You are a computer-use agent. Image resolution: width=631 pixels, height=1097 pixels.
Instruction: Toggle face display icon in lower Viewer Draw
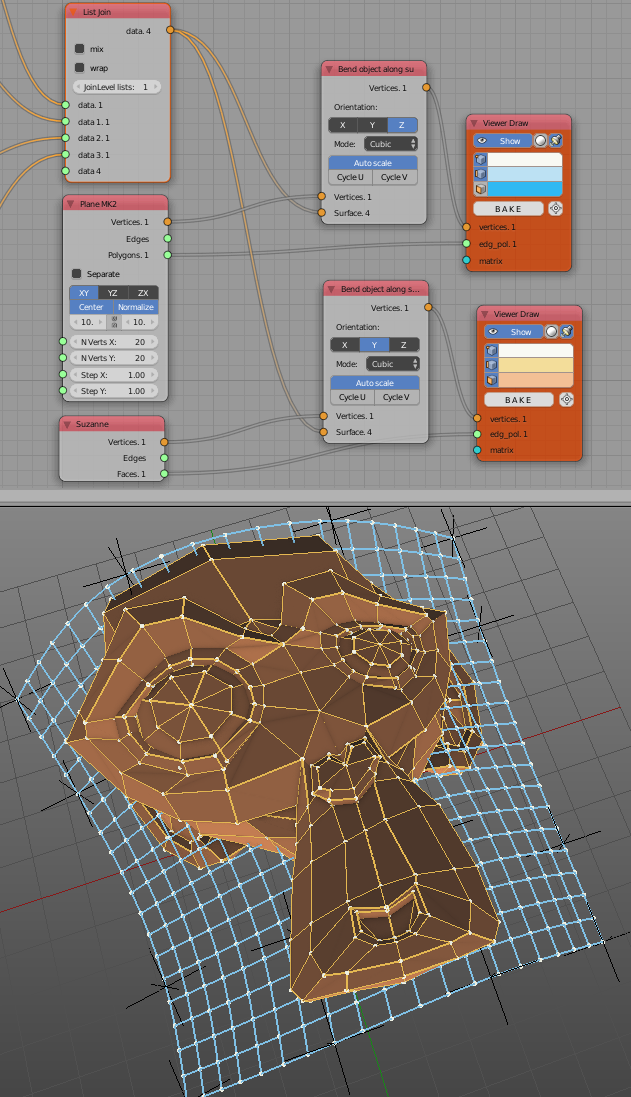point(492,380)
